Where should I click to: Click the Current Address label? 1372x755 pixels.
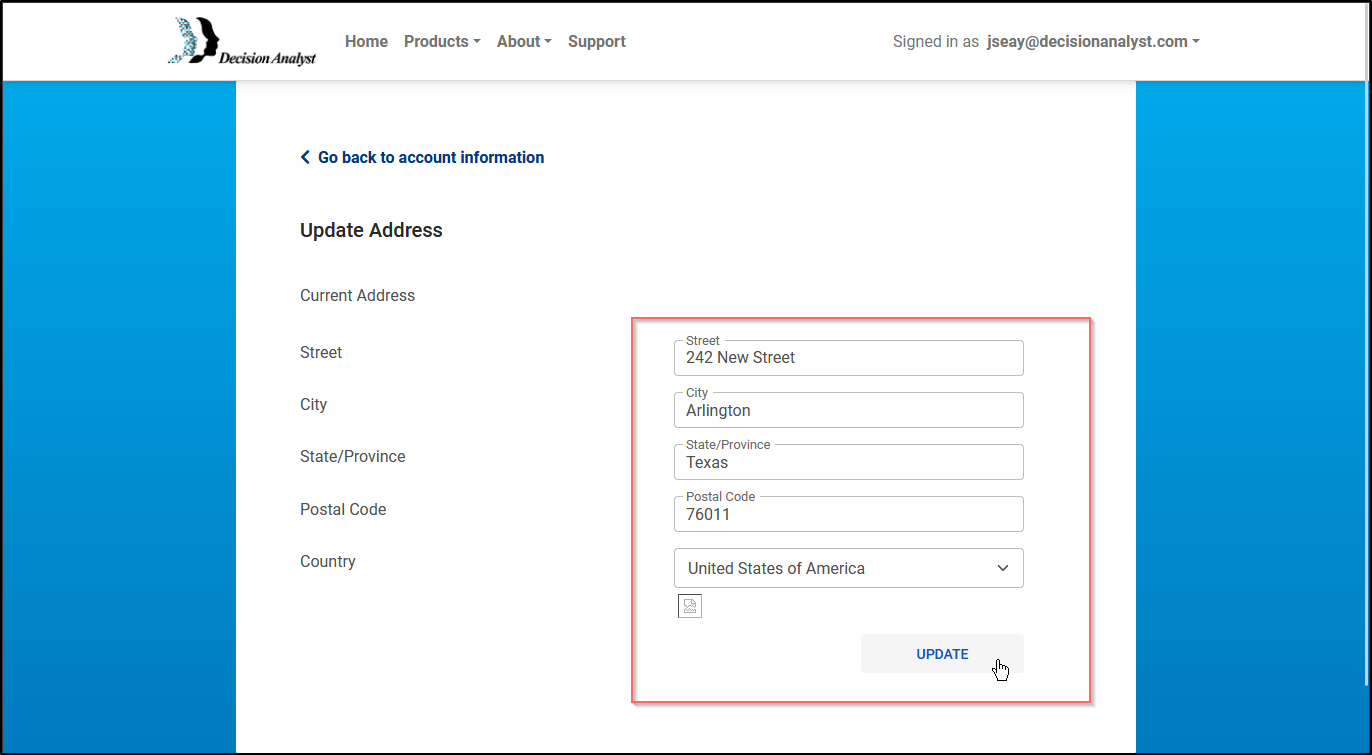[357, 295]
